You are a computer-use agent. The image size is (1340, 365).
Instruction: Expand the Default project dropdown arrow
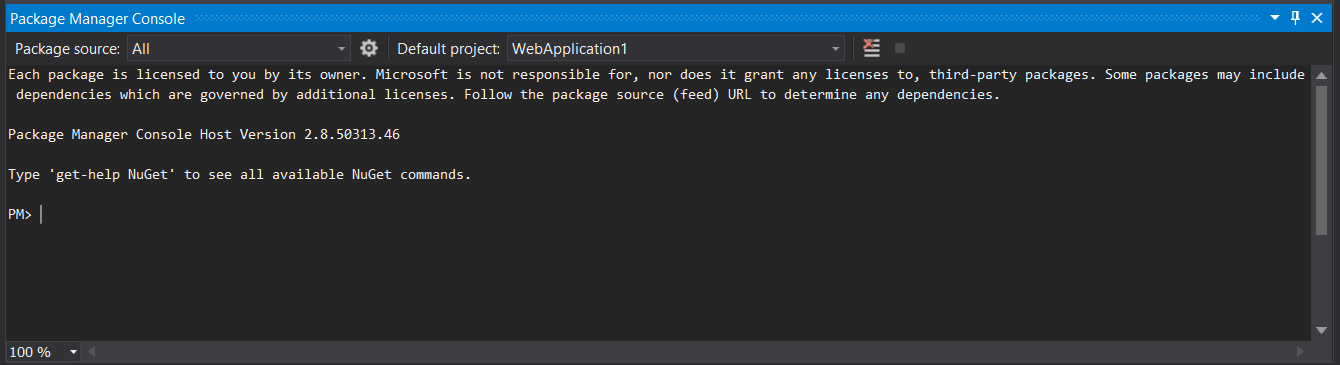click(x=836, y=48)
